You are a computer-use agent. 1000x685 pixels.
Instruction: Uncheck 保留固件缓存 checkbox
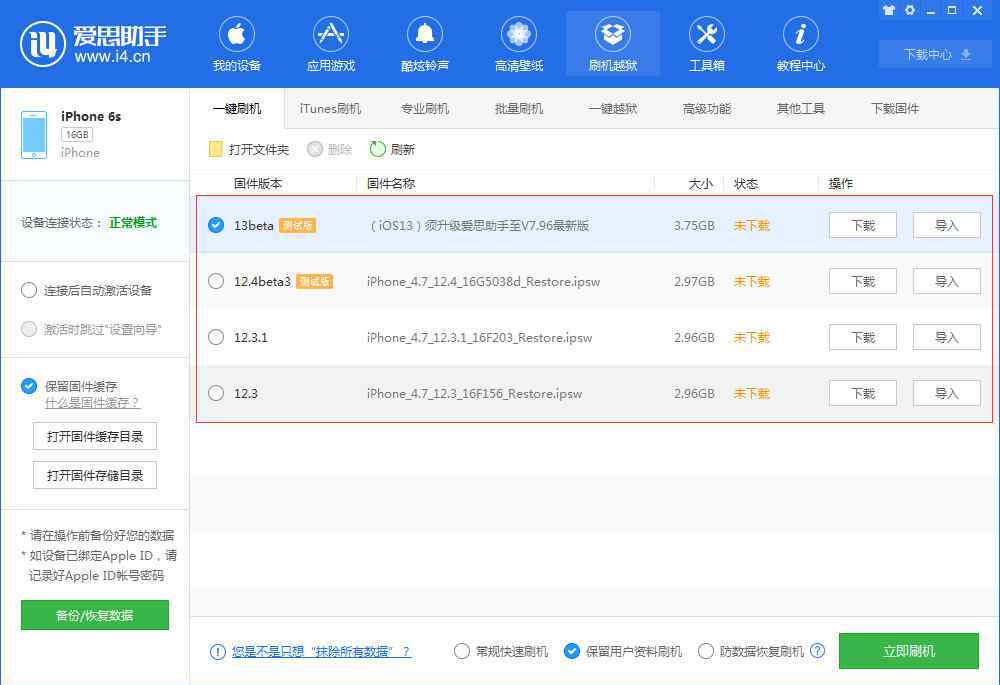[29, 386]
